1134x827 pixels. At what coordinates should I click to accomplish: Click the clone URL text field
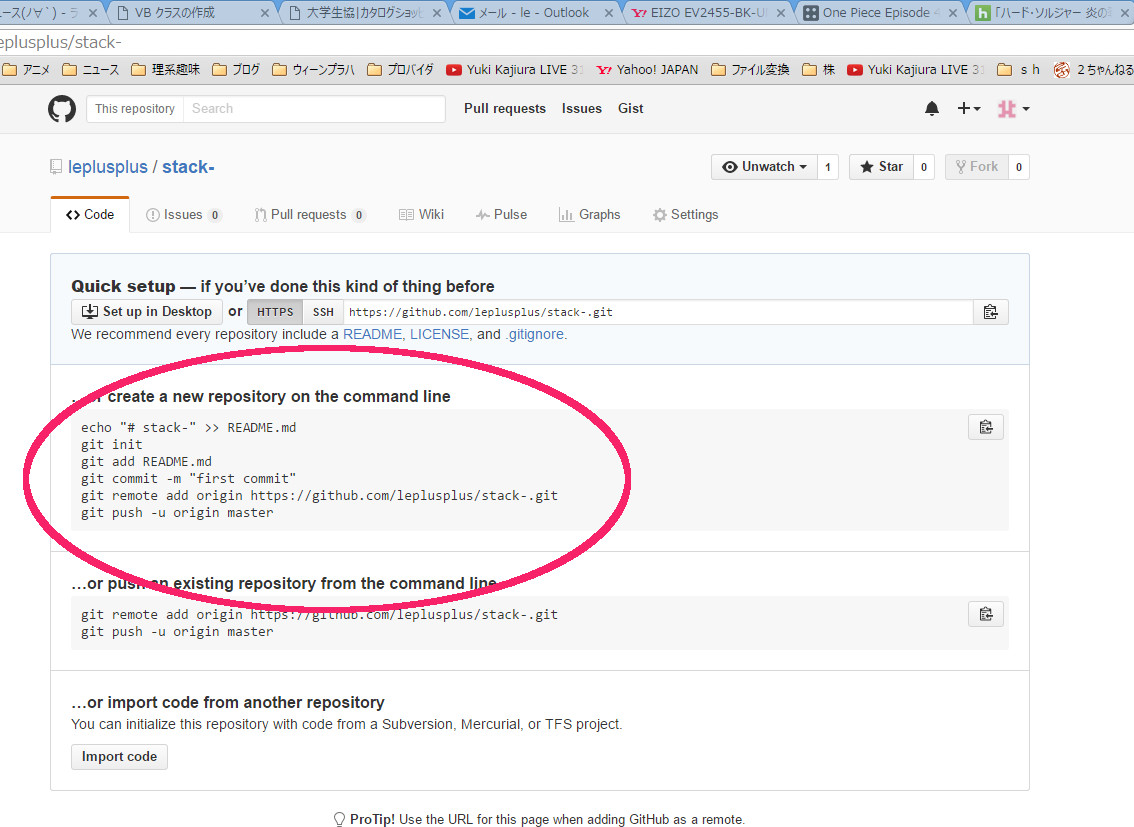pos(658,312)
